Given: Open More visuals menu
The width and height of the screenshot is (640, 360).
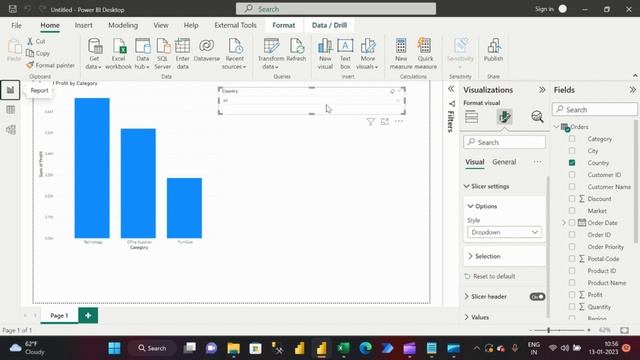Looking at the screenshot, I should (367, 53).
